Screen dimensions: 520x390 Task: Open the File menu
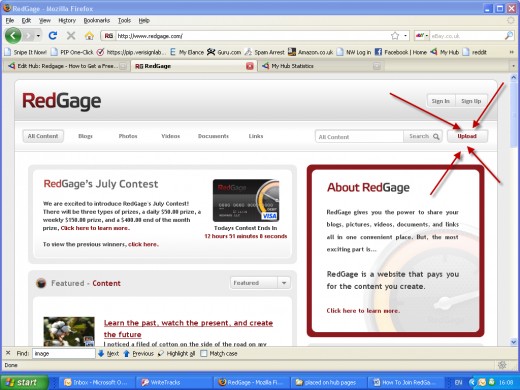point(10,20)
